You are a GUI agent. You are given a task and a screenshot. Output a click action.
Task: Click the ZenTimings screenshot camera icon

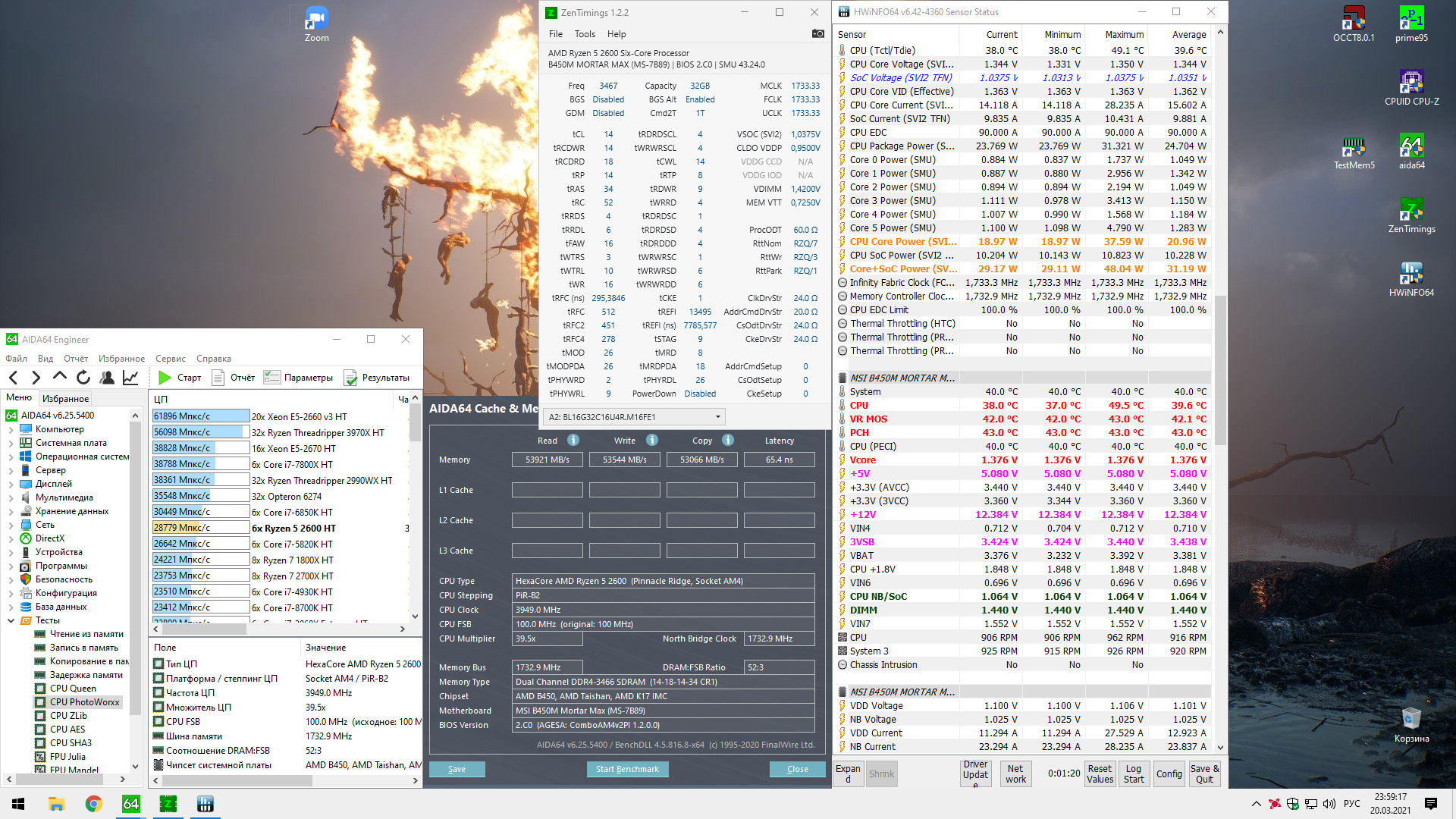click(x=817, y=33)
